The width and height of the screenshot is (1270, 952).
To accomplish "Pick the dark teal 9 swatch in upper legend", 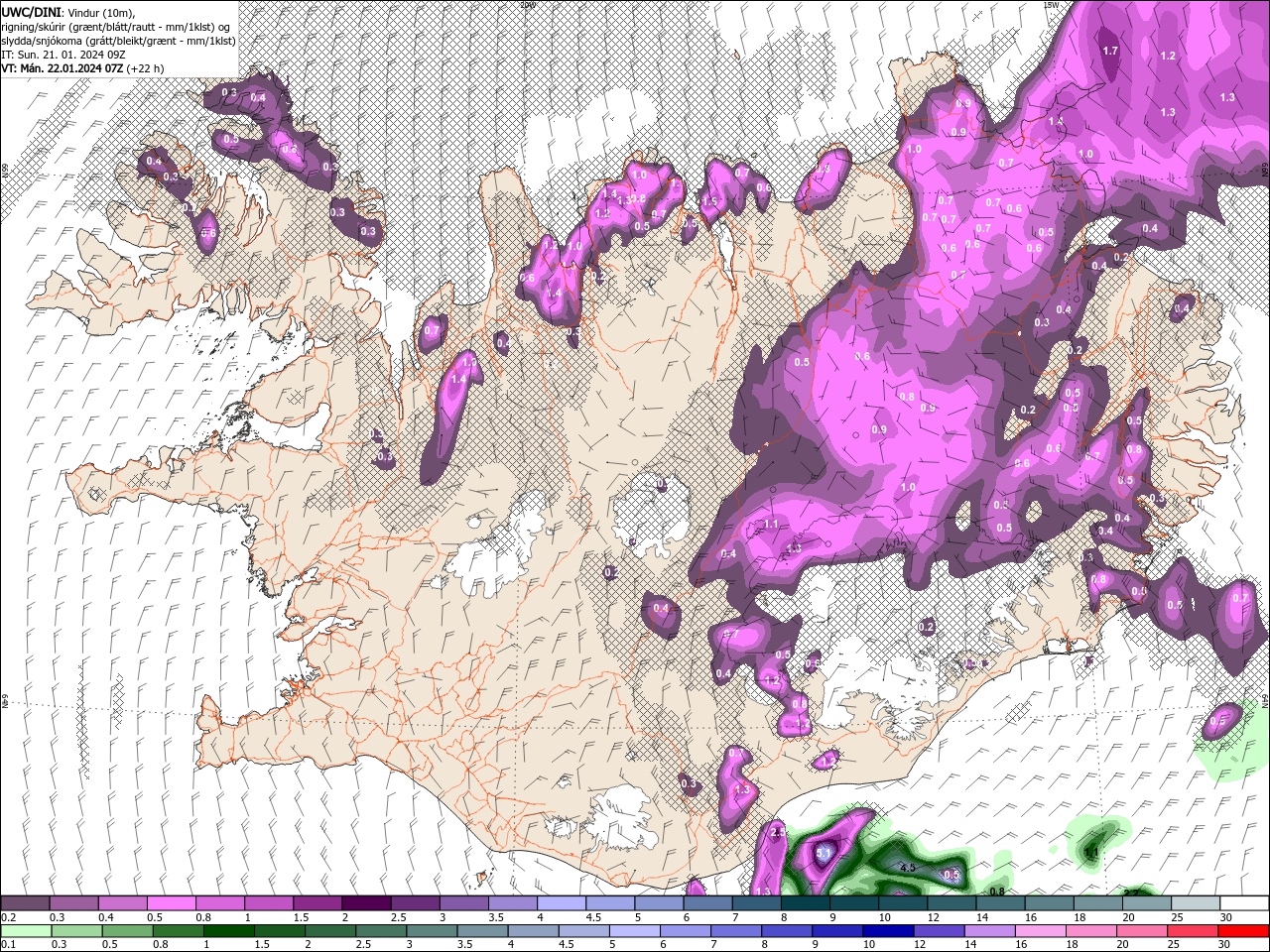I will (x=853, y=902).
